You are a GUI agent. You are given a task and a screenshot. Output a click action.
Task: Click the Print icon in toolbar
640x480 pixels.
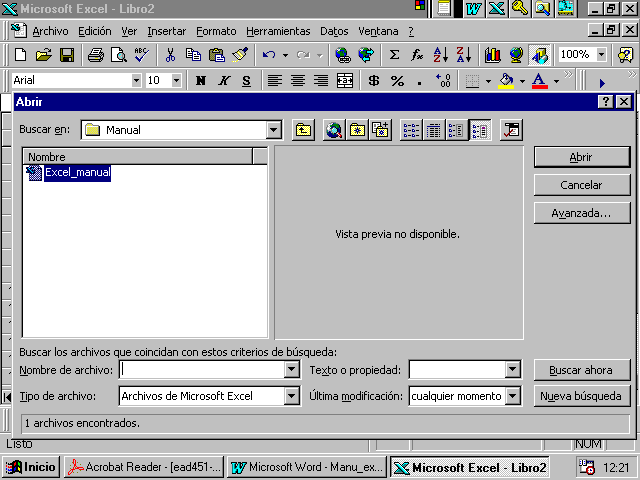[96, 54]
